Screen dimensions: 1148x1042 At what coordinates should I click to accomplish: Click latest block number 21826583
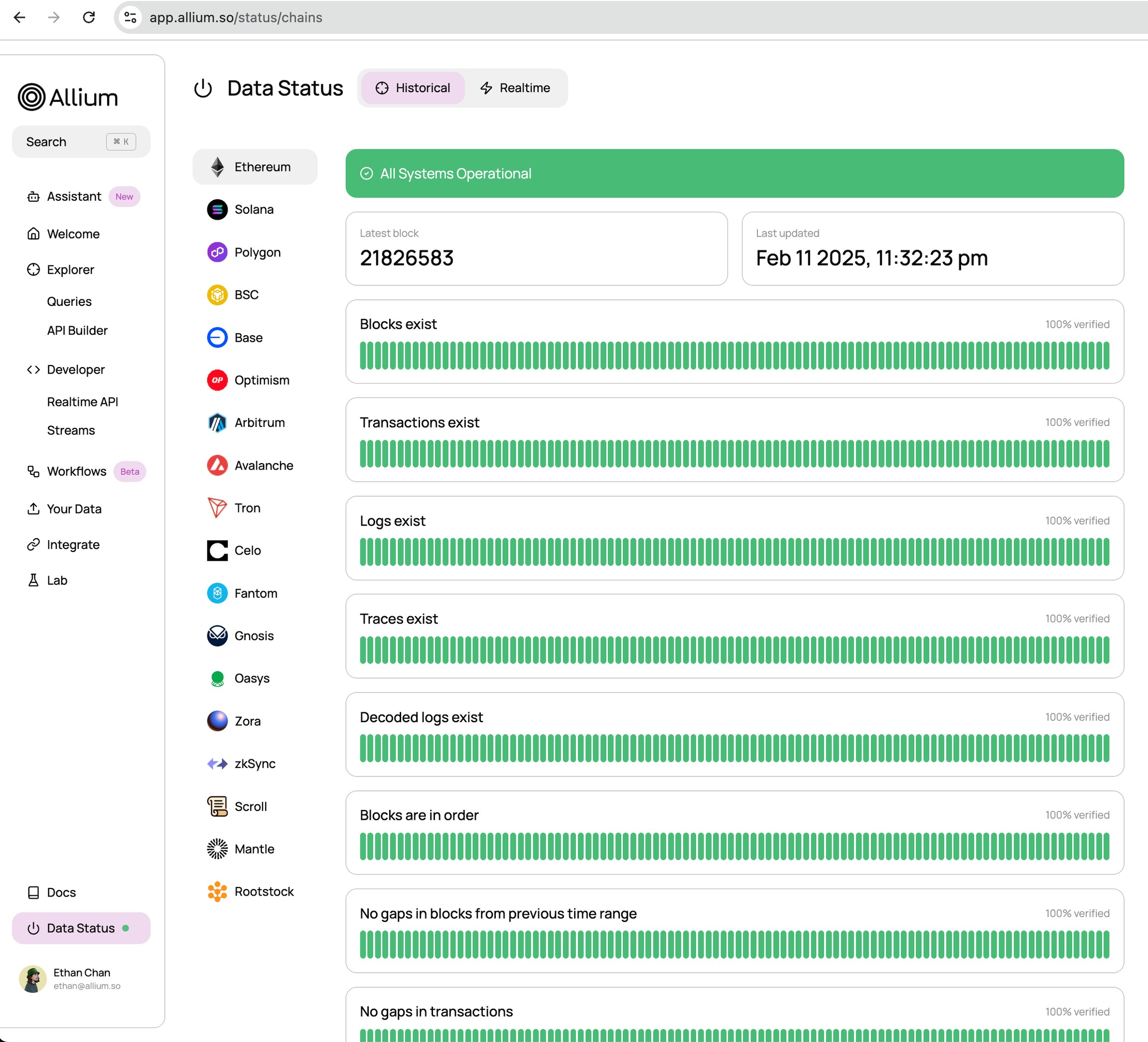407,259
